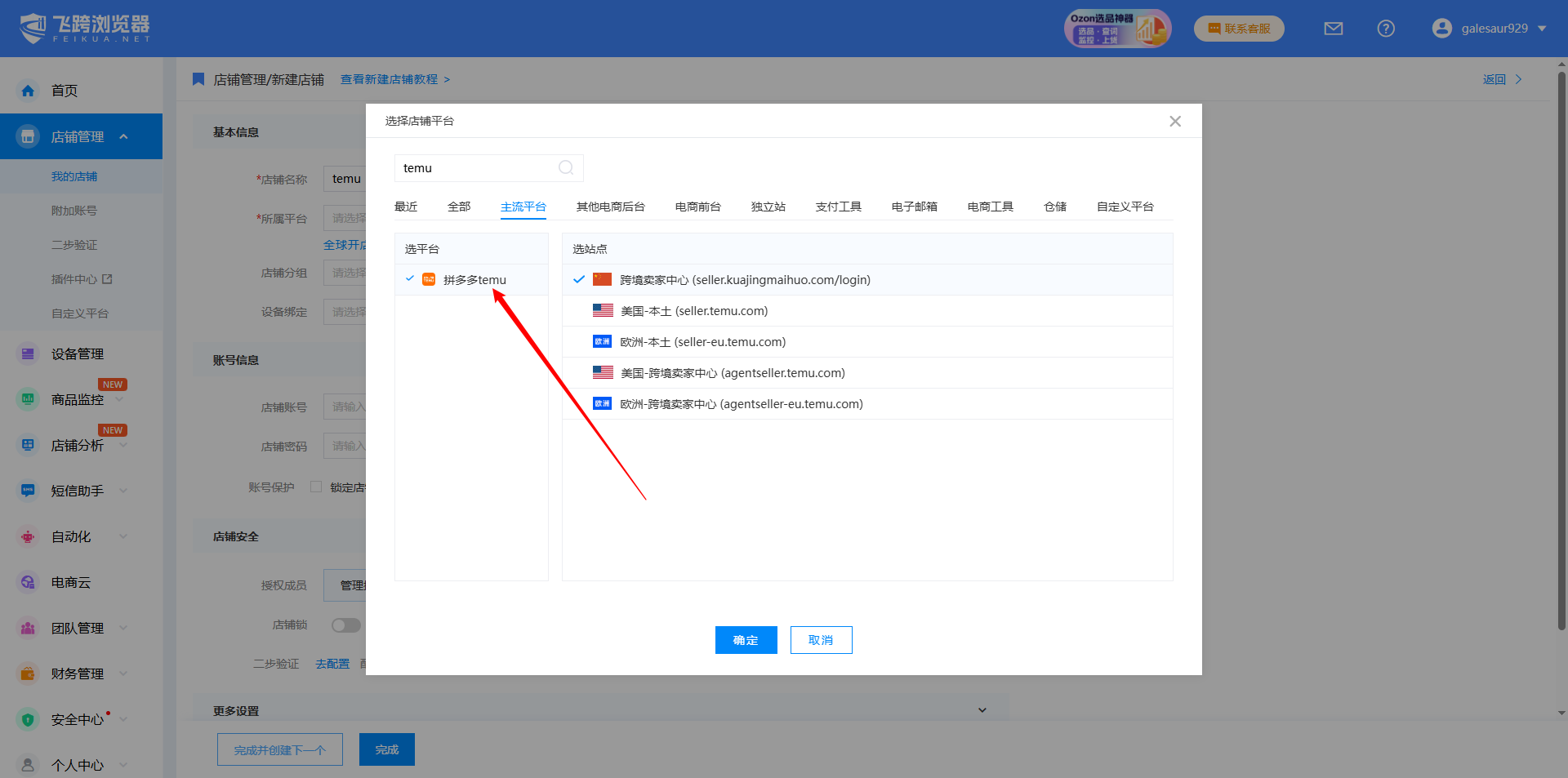This screenshot has width=1568, height=778.
Task: Close the 选择店铺平台 dialog with X
Action: pyautogui.click(x=1174, y=121)
